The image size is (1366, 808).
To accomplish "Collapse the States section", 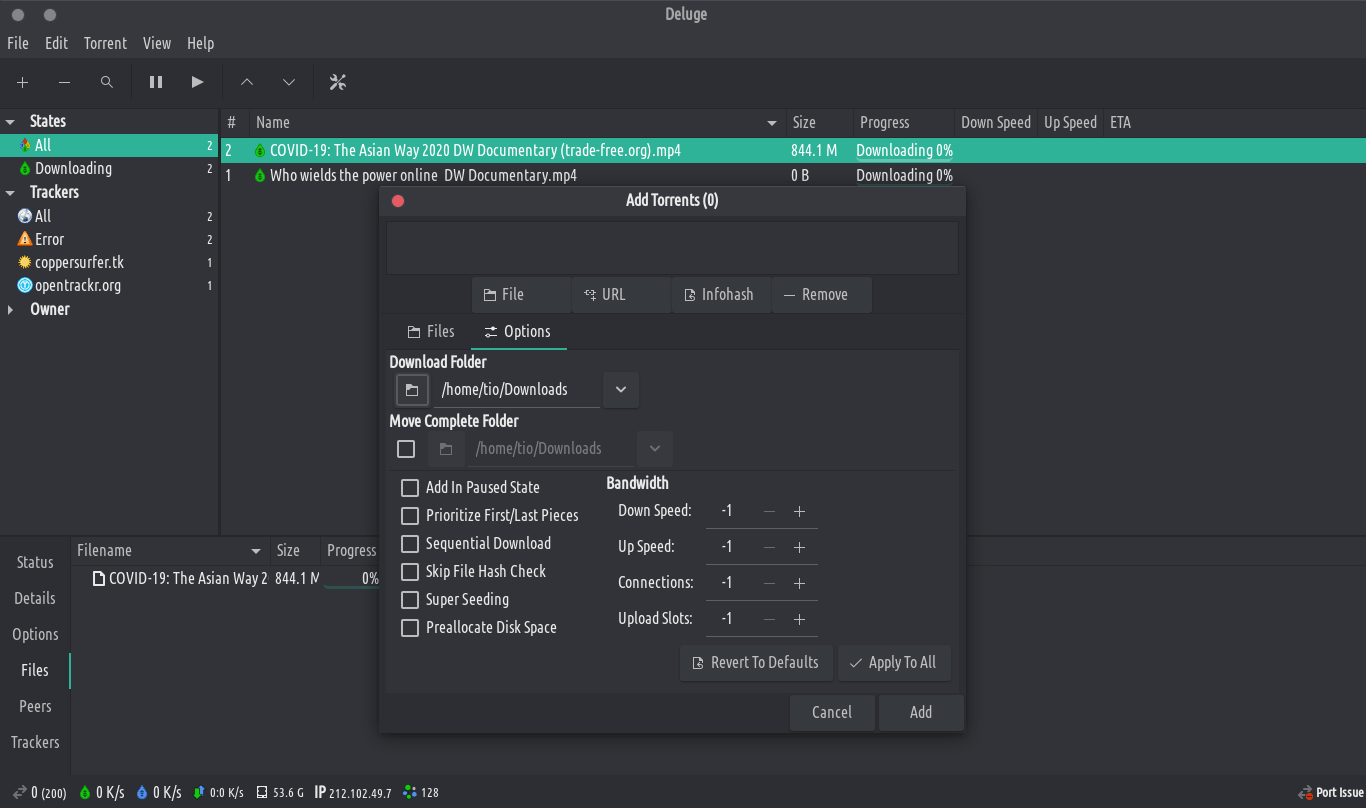I will click(x=10, y=121).
